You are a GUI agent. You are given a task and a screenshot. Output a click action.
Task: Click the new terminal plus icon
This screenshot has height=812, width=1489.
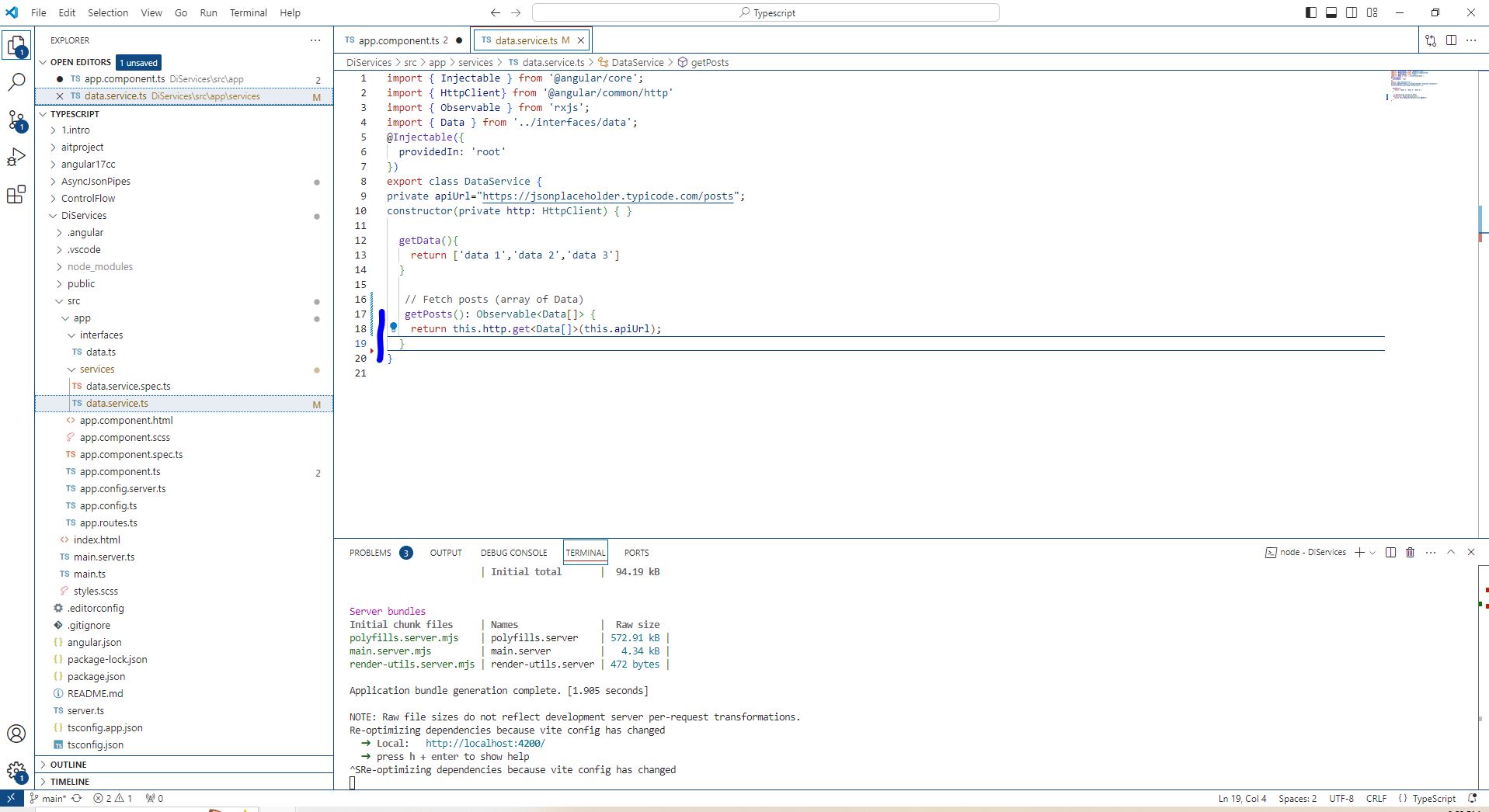(1359, 553)
